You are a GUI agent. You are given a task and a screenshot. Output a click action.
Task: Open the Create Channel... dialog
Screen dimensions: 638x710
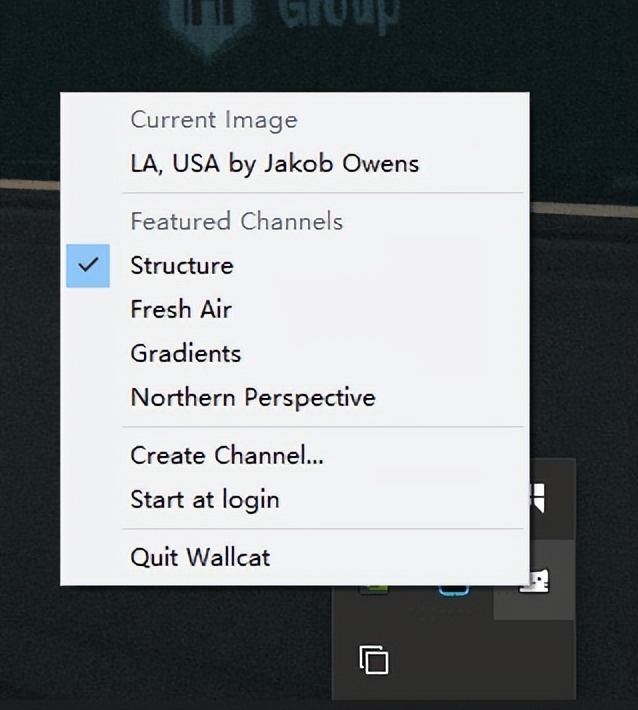click(227, 455)
